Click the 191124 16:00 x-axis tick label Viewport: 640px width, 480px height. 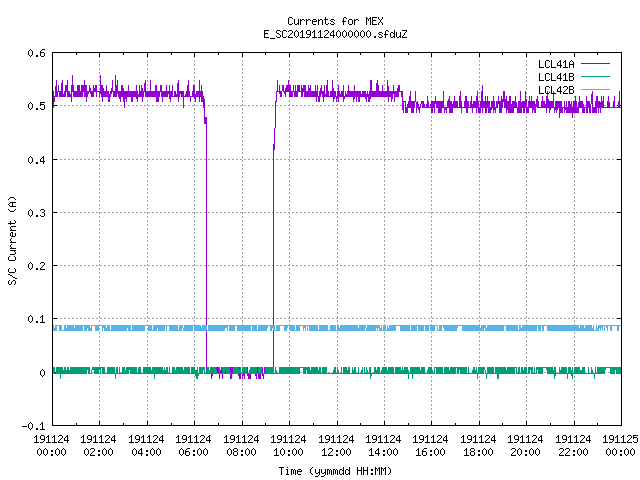(x=431, y=445)
